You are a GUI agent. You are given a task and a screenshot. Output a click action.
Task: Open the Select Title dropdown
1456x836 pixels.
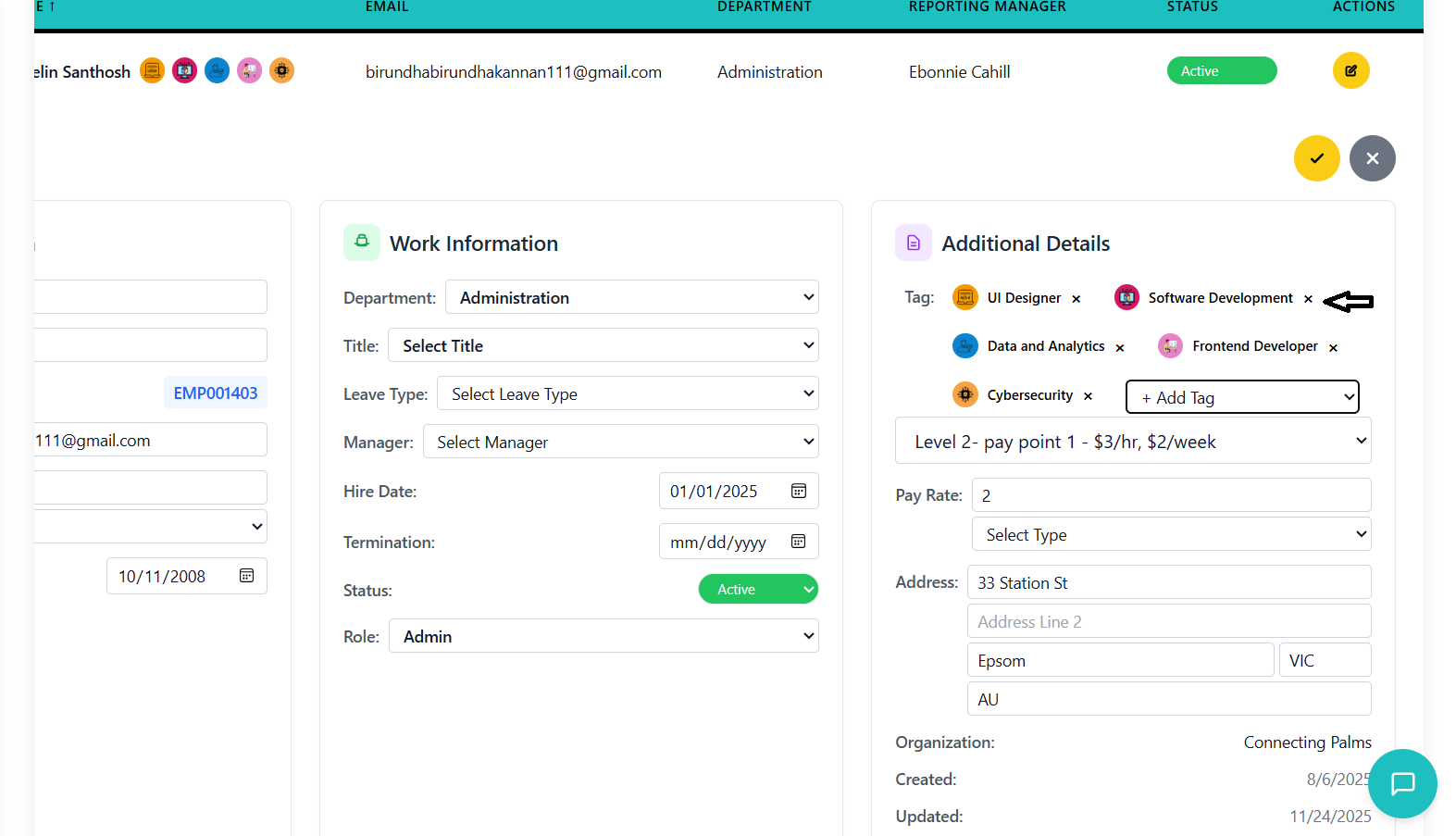click(x=603, y=345)
